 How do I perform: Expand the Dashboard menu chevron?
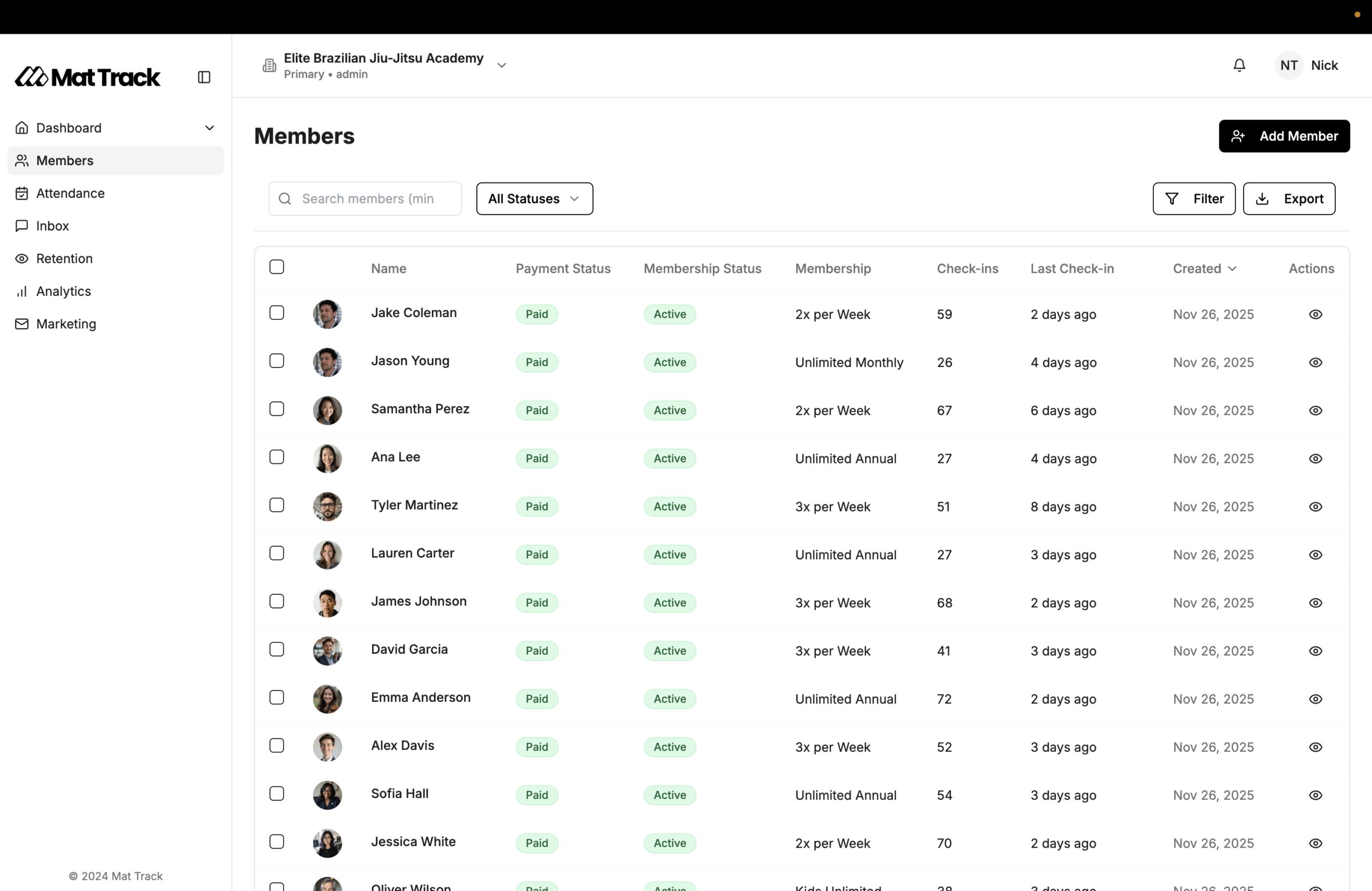click(209, 128)
